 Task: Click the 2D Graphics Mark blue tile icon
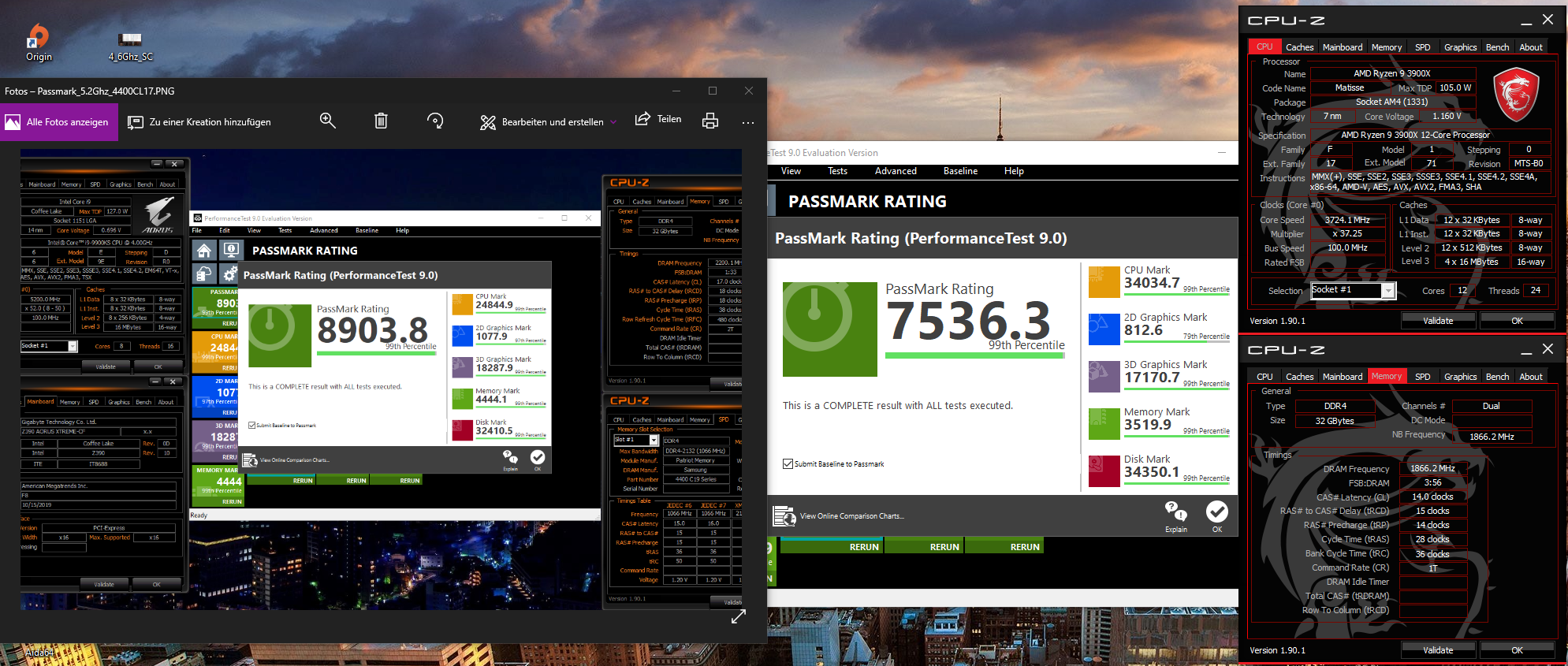tap(1104, 329)
